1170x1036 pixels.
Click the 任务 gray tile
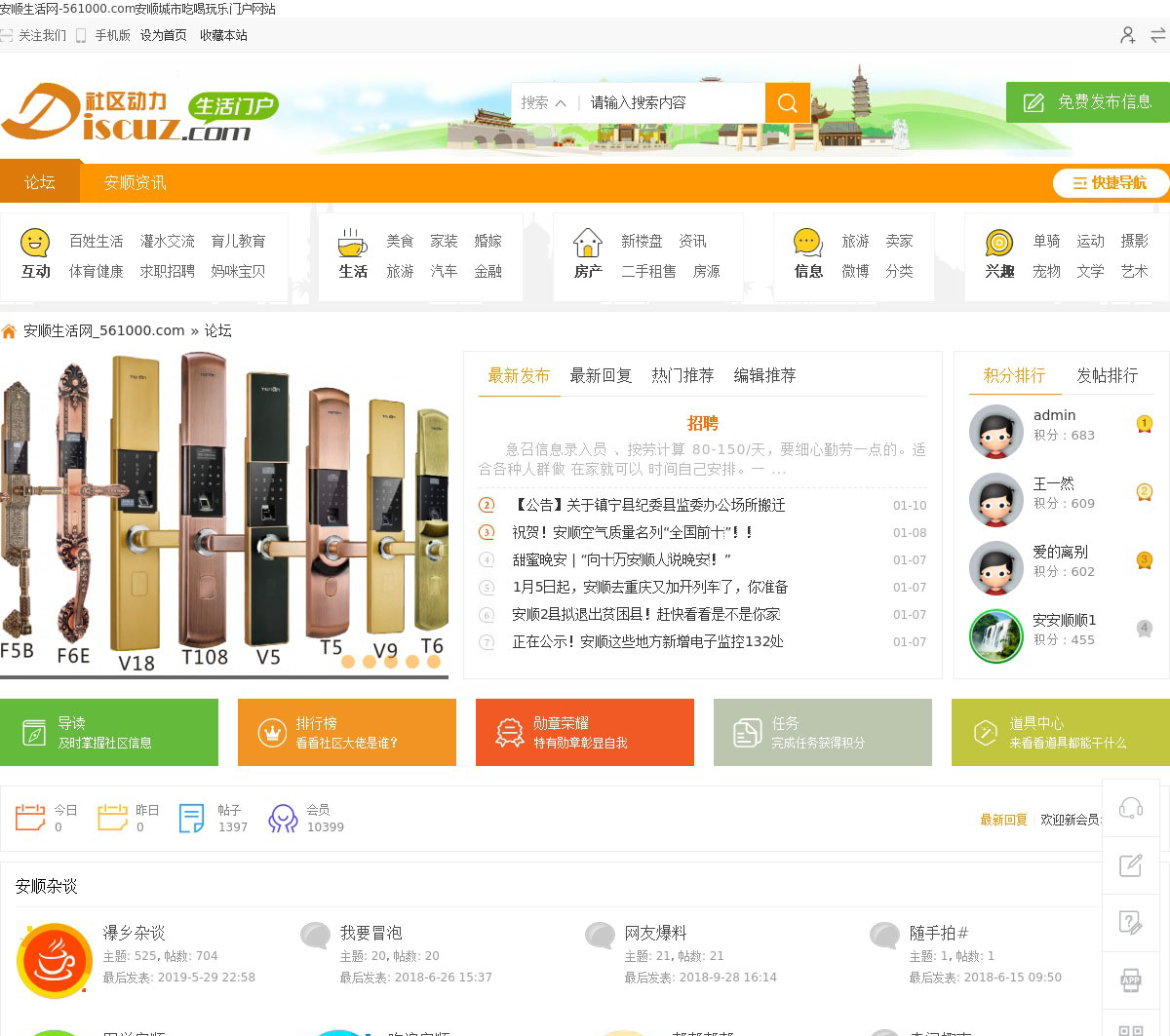point(823,732)
